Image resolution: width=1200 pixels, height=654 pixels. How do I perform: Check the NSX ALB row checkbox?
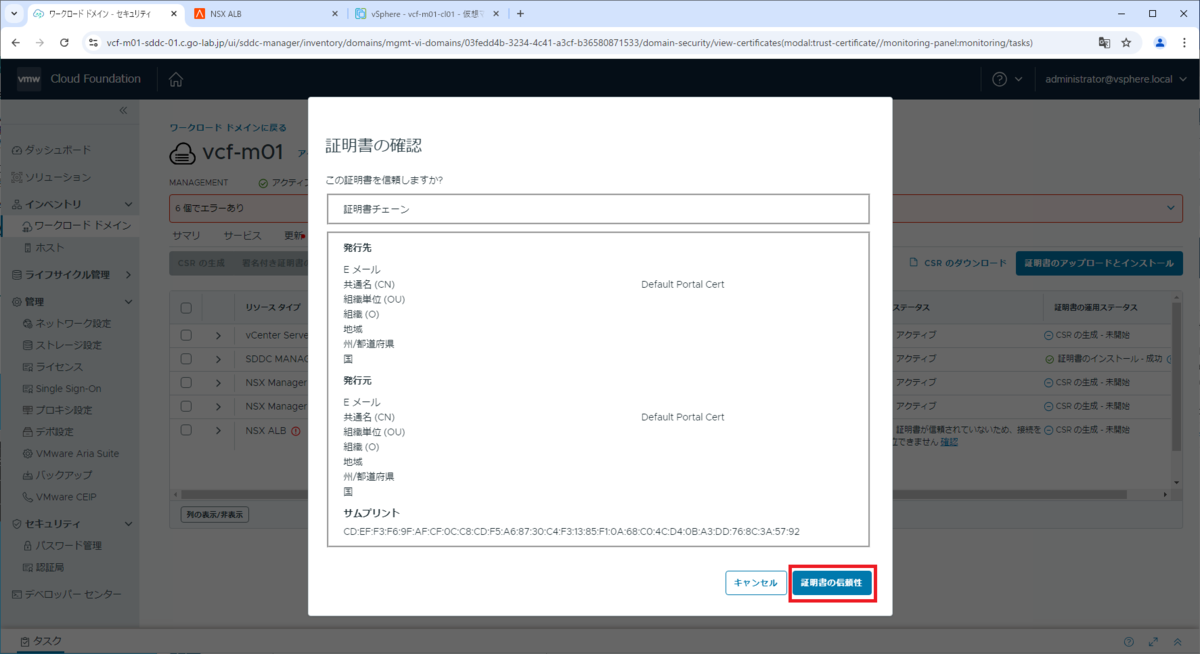186,431
